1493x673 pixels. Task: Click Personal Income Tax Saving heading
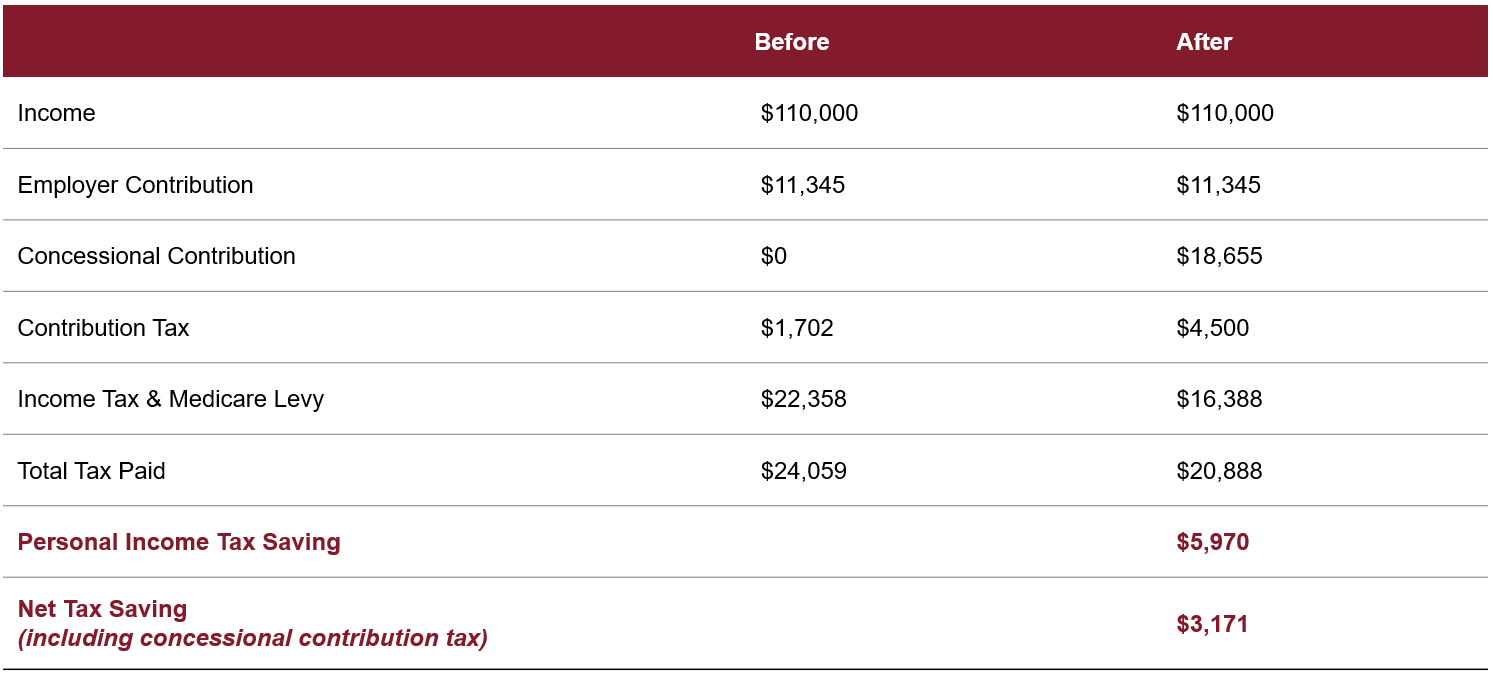179,542
